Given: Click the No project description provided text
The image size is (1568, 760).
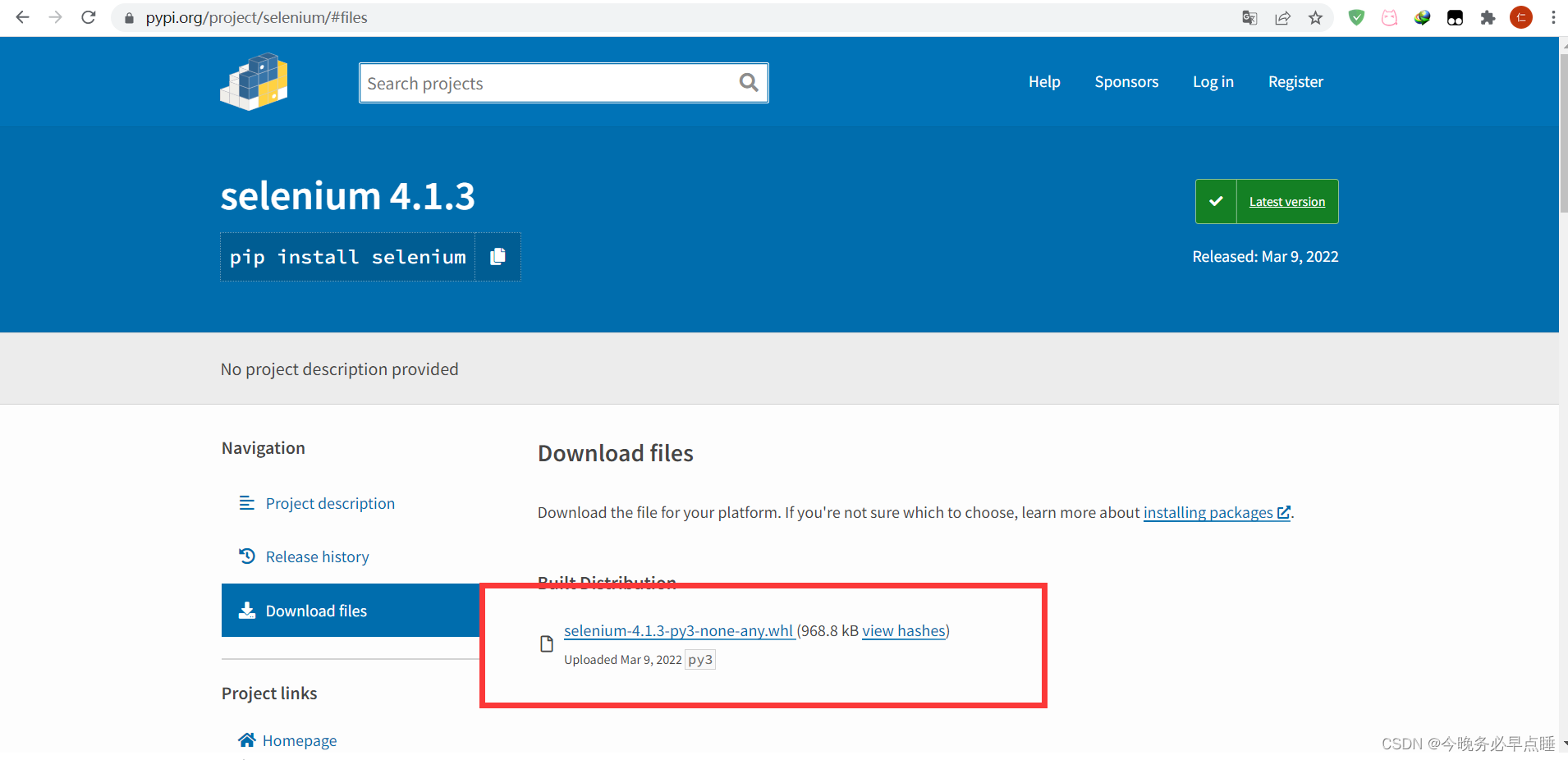Looking at the screenshot, I should [340, 369].
